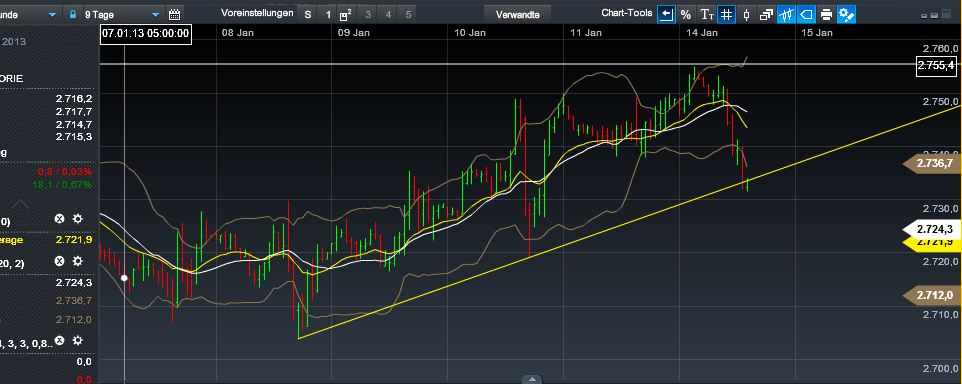This screenshot has width=962, height=384.
Task: Click the price tag label icon
Action: pyautogui.click(x=806, y=15)
